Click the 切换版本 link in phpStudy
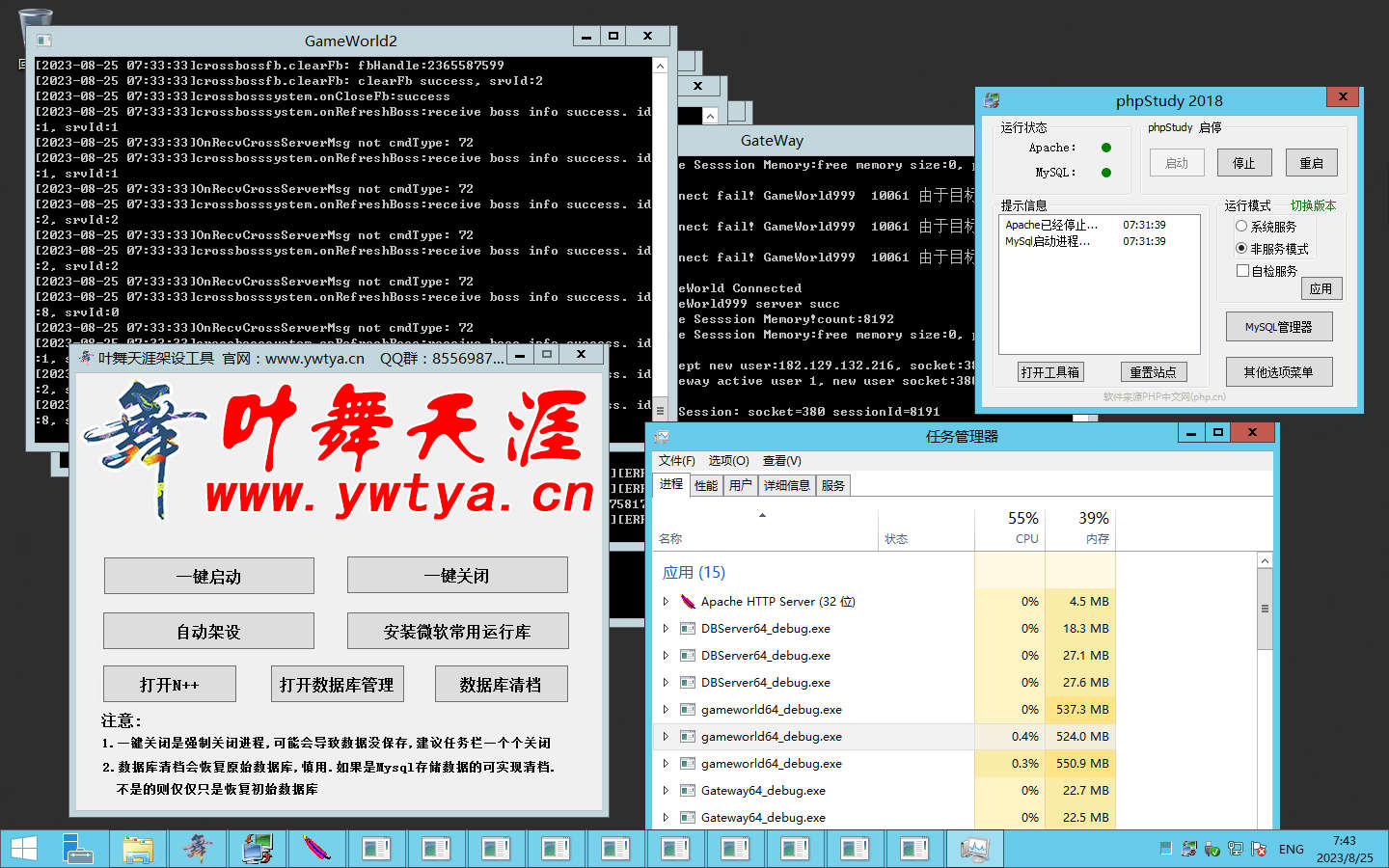Image resolution: width=1389 pixels, height=868 pixels. coord(1314,205)
